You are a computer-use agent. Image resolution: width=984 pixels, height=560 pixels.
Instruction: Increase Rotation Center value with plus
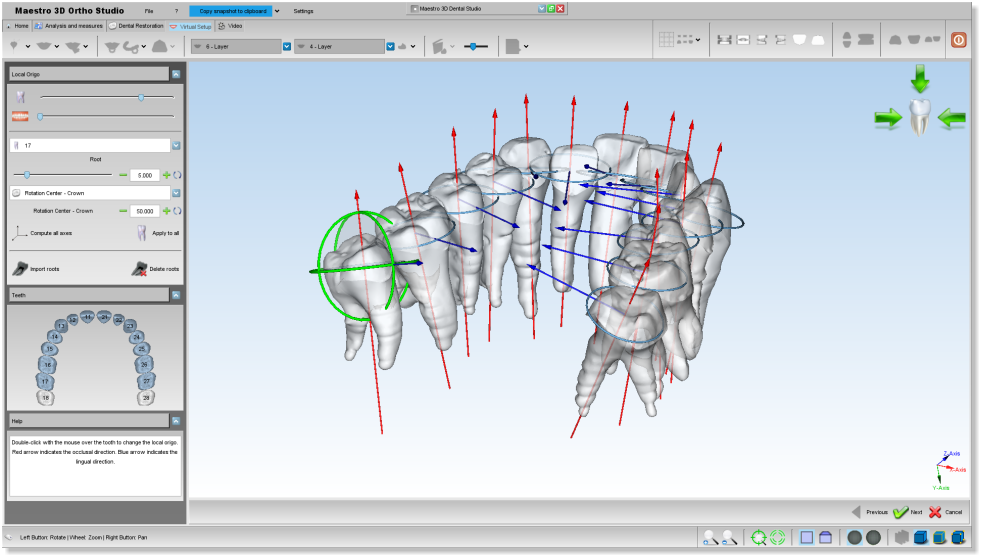click(x=166, y=211)
